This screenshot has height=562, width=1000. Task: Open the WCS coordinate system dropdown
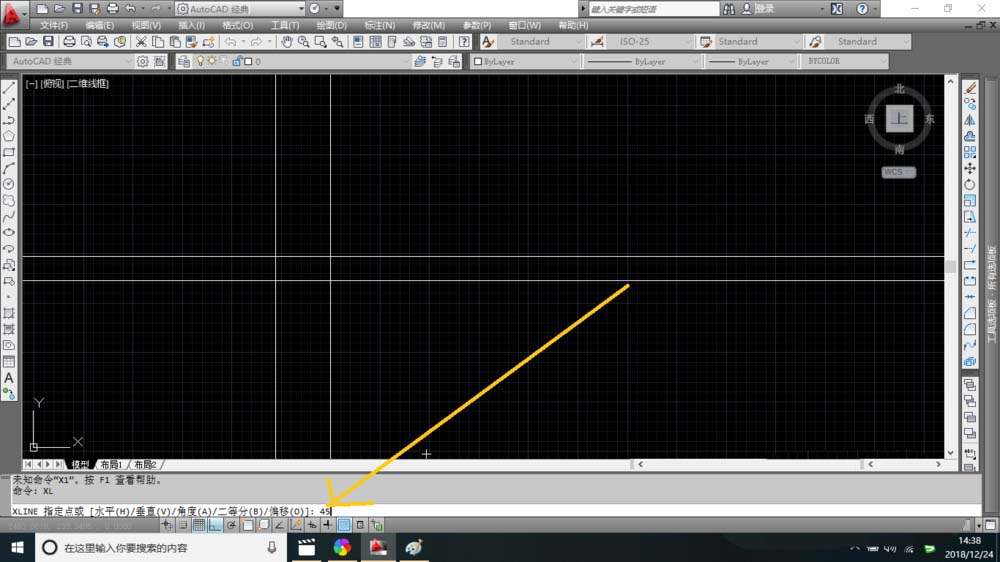point(899,172)
